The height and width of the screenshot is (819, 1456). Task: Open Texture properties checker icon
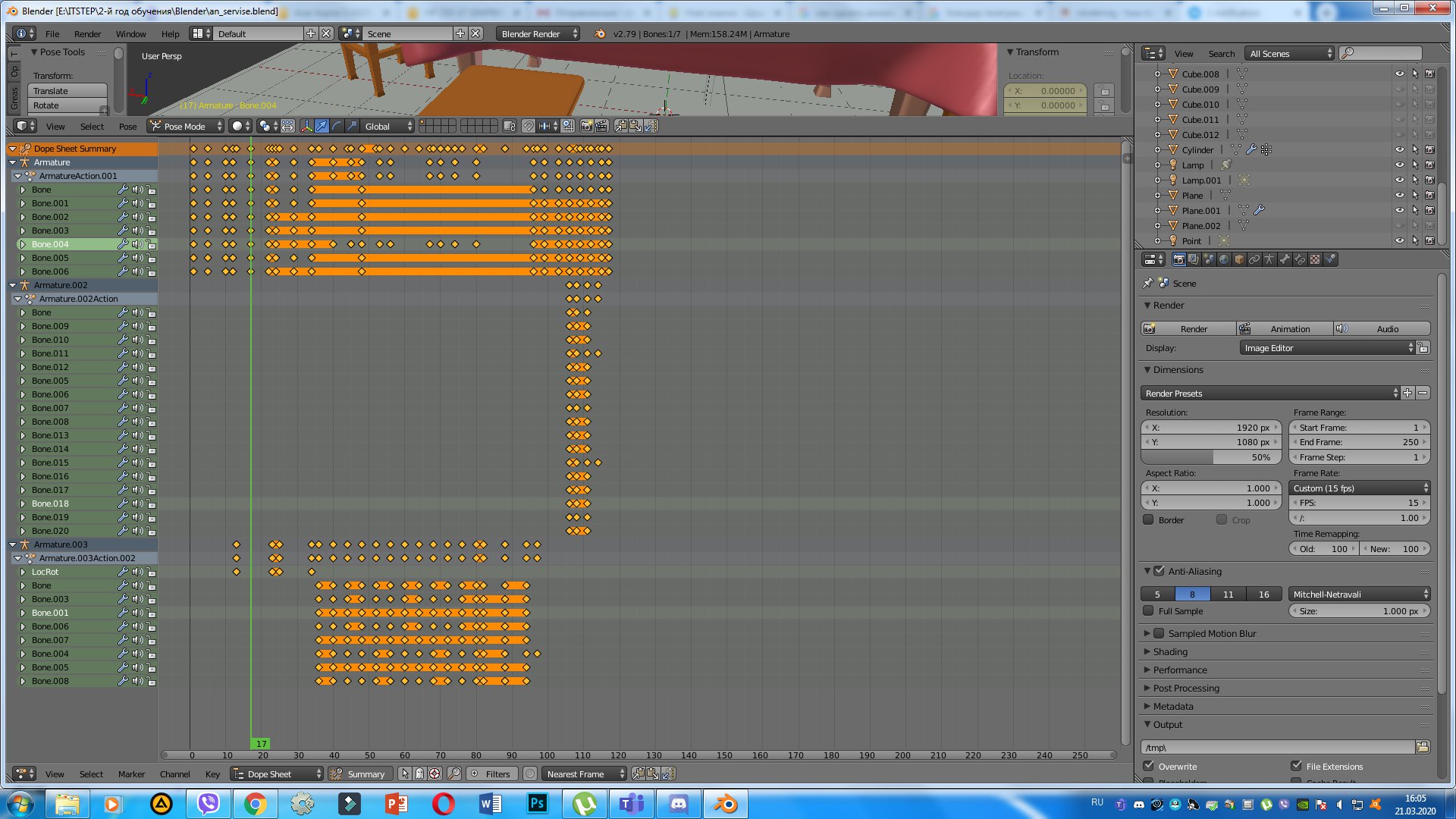tap(1315, 259)
